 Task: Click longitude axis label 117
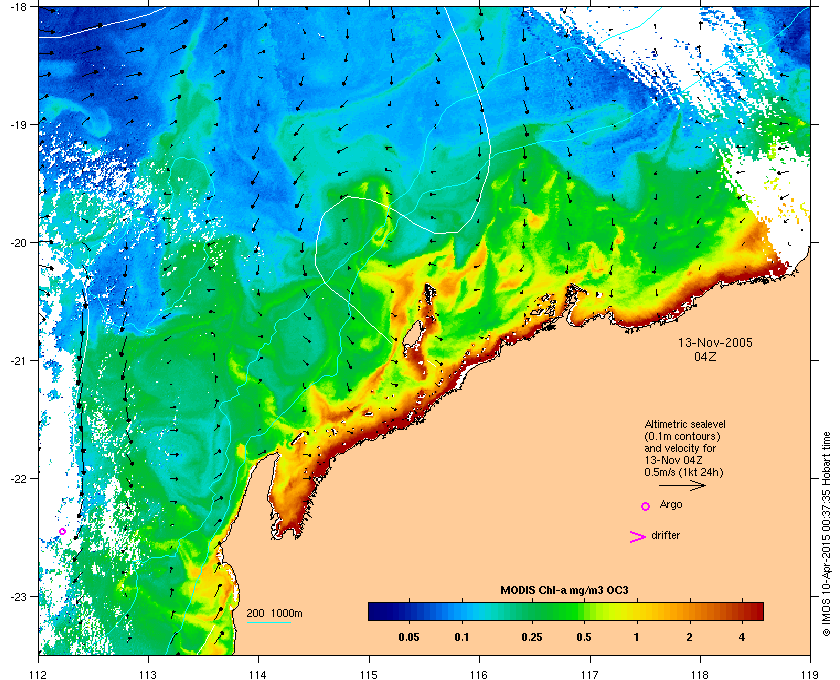click(589, 675)
